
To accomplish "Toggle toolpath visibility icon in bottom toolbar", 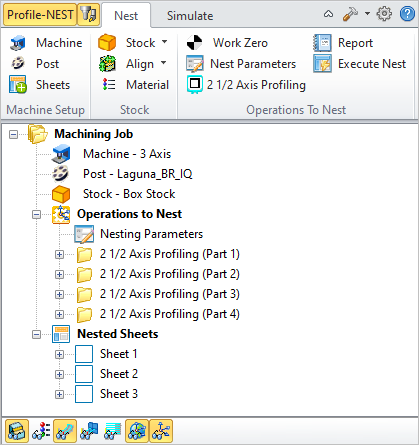I will click(65, 431).
